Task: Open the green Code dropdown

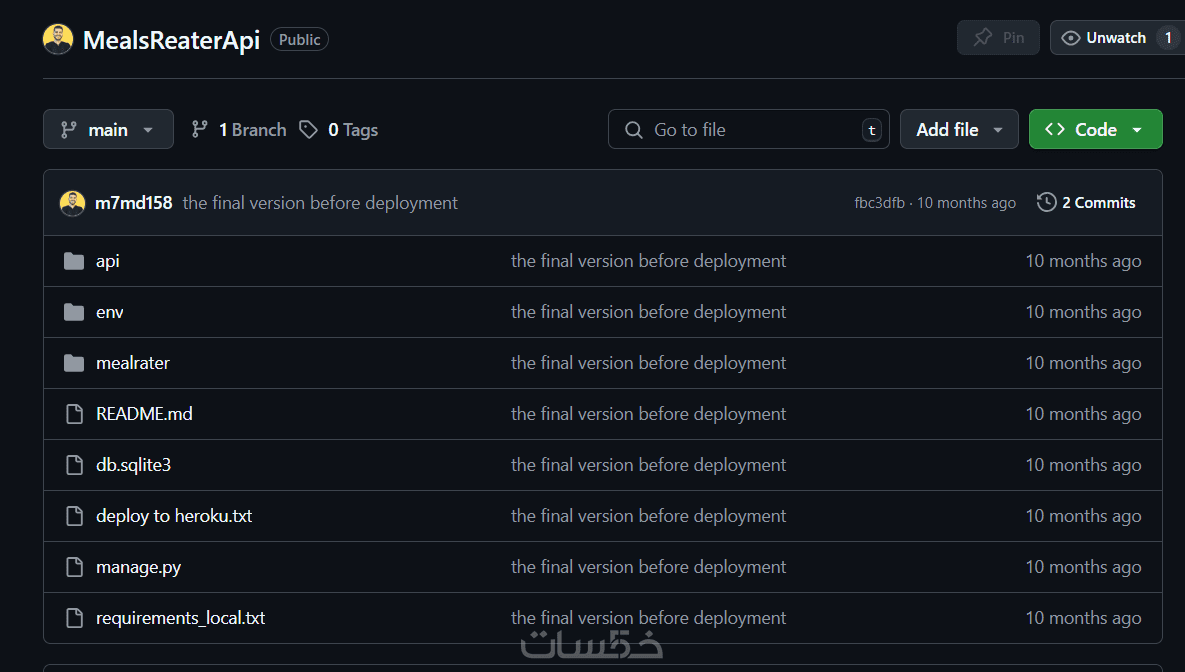Action: [1095, 130]
